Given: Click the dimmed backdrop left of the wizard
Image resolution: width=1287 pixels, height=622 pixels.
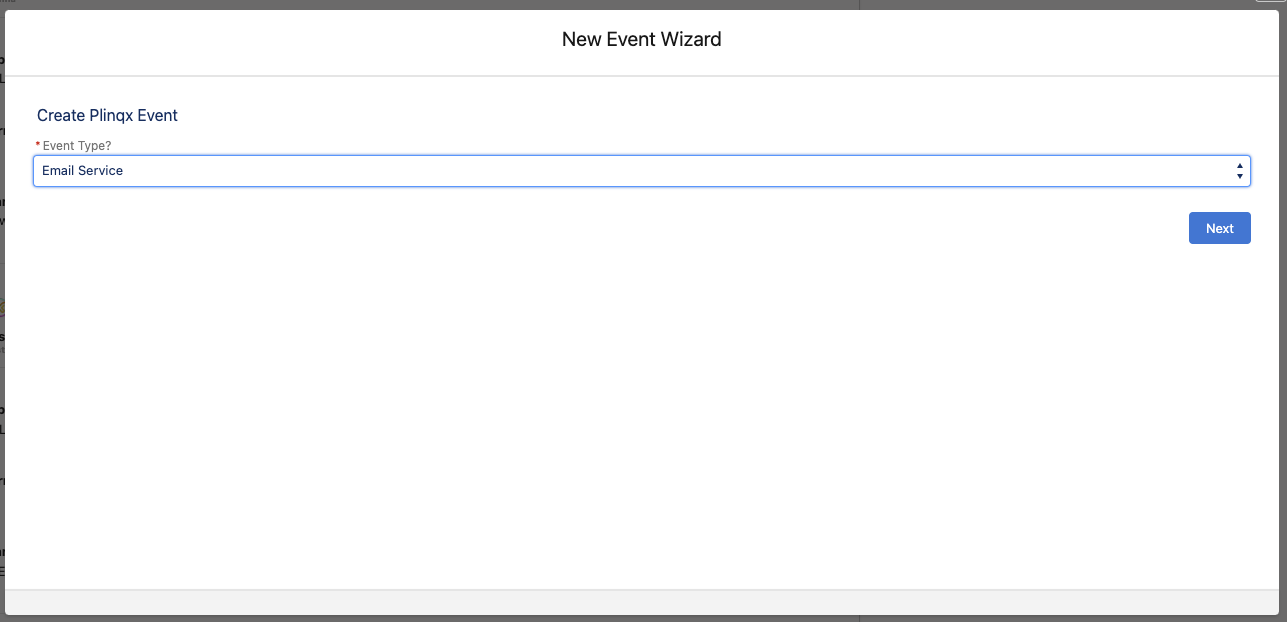Looking at the screenshot, I should click(x=2, y=300).
